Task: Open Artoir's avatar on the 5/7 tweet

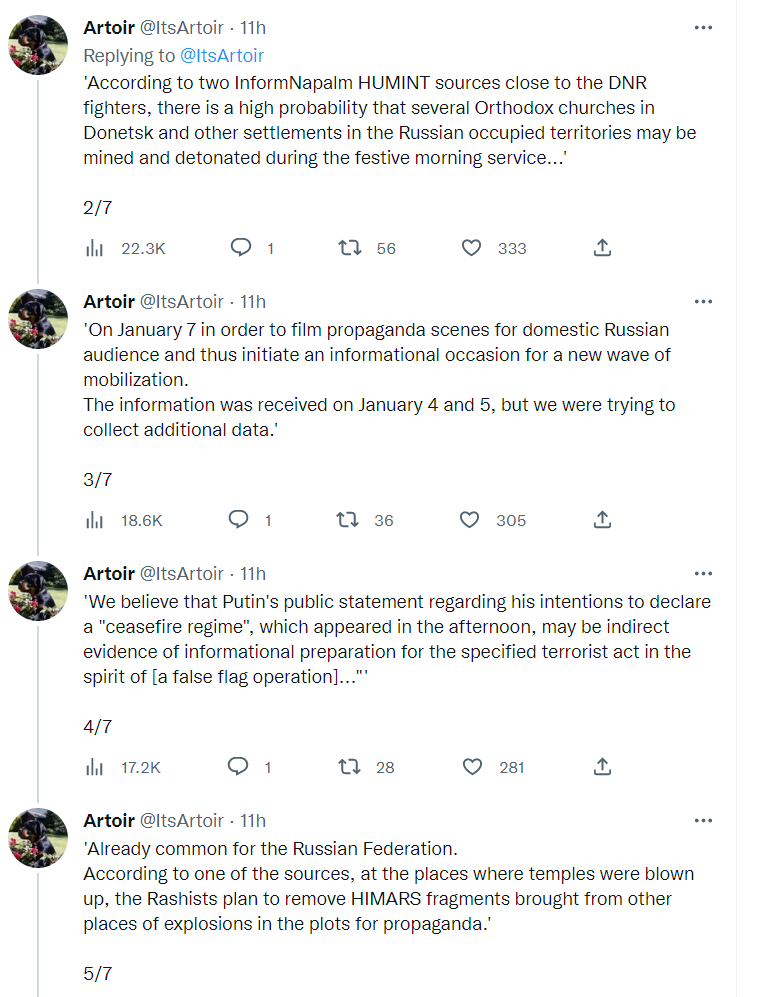Action: coord(38,838)
